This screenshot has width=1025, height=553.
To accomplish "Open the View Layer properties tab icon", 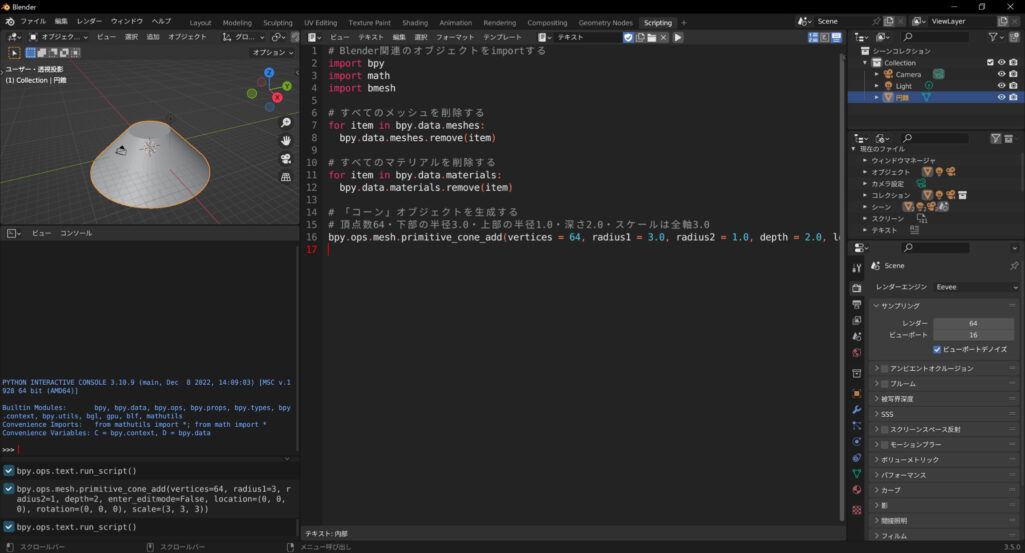I will [857, 320].
